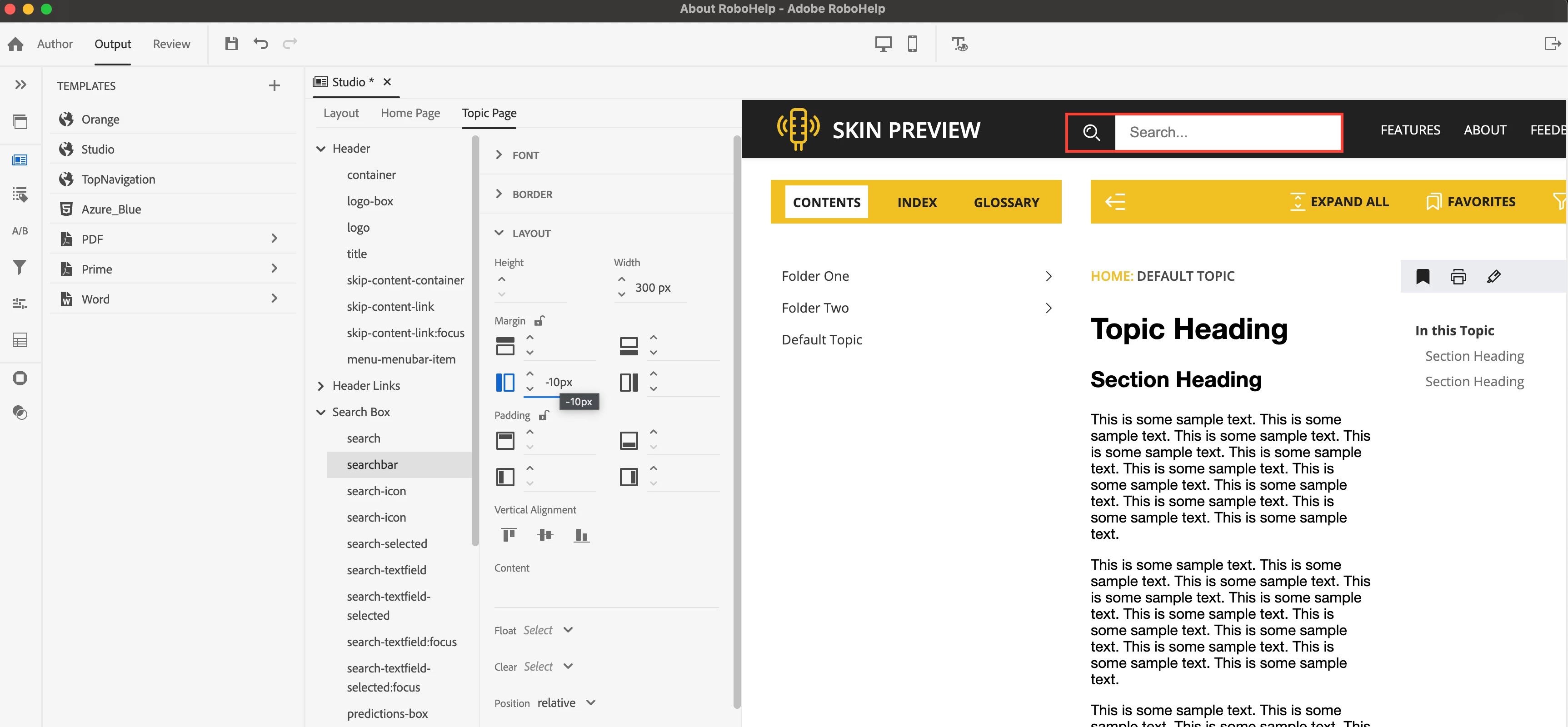Screen dimensions: 1568x727
Task: Open the Review tab
Action: pos(171,44)
